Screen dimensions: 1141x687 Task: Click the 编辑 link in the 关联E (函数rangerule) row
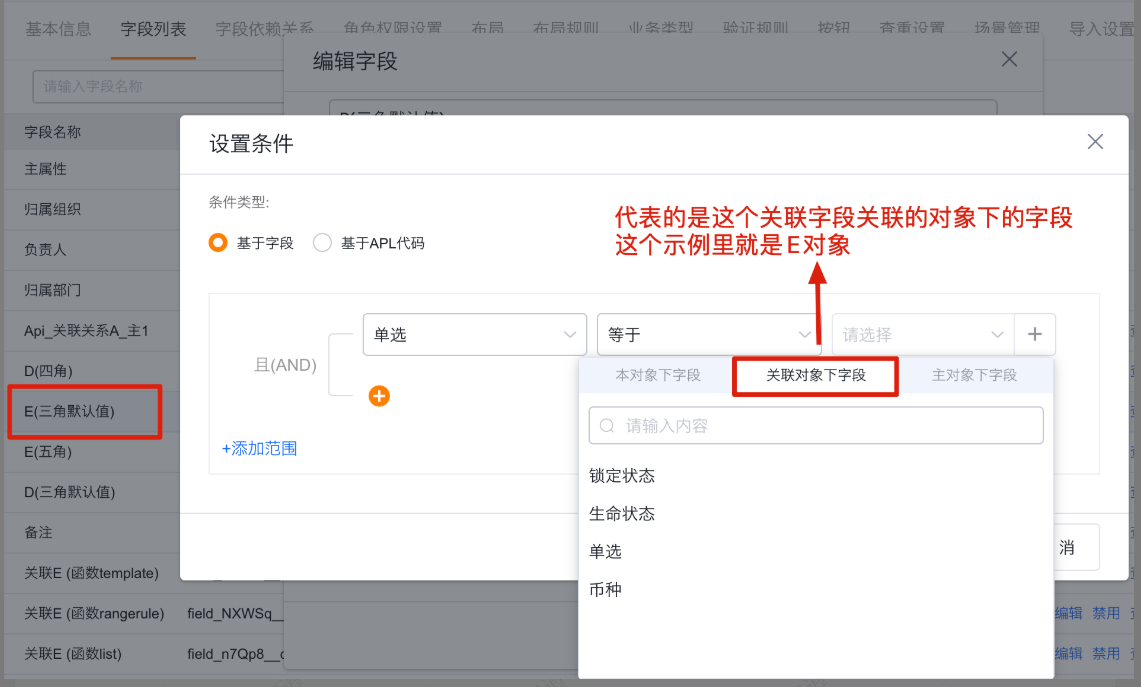pyautogui.click(x=1069, y=613)
